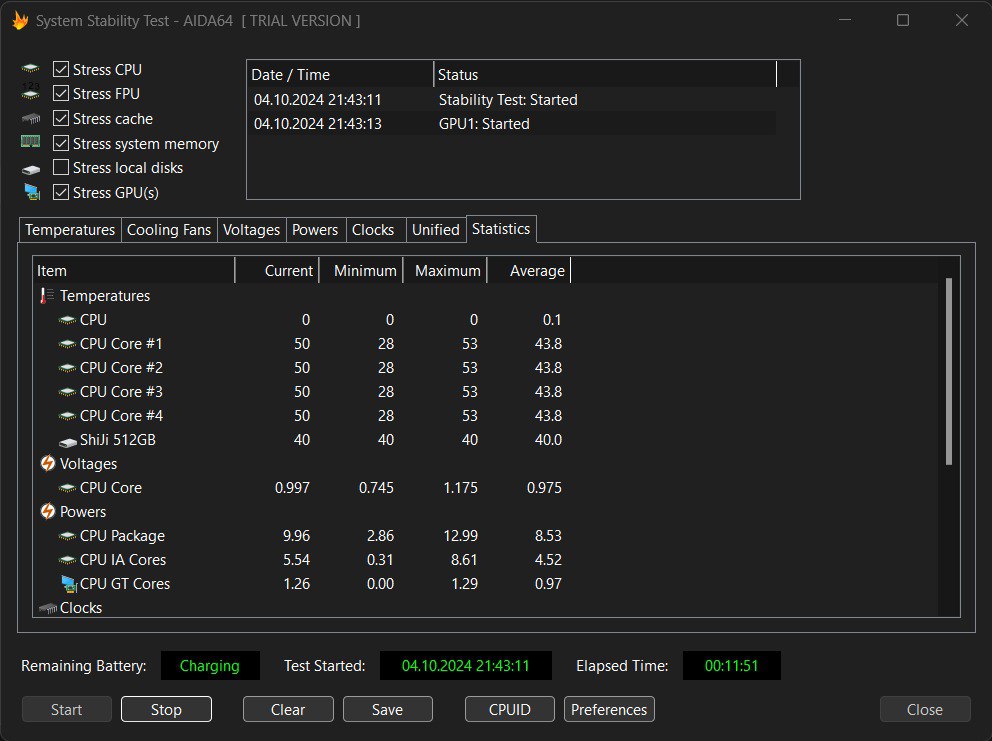992x741 pixels.
Task: Click the bottom Close button
Action: pos(925,709)
